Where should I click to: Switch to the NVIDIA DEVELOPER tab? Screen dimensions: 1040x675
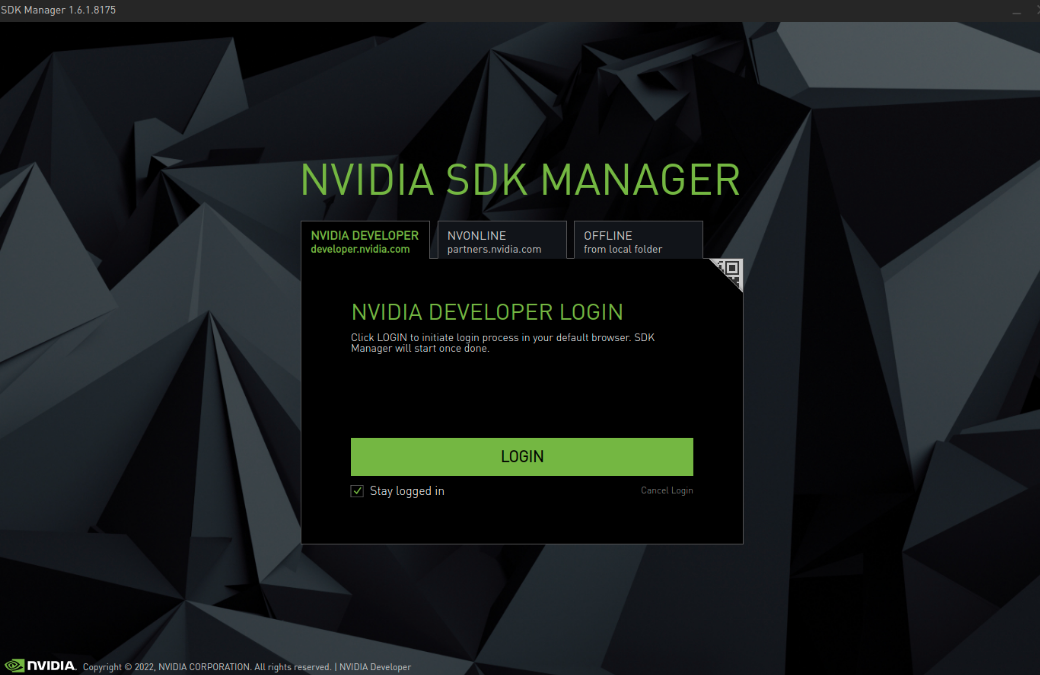coord(365,240)
